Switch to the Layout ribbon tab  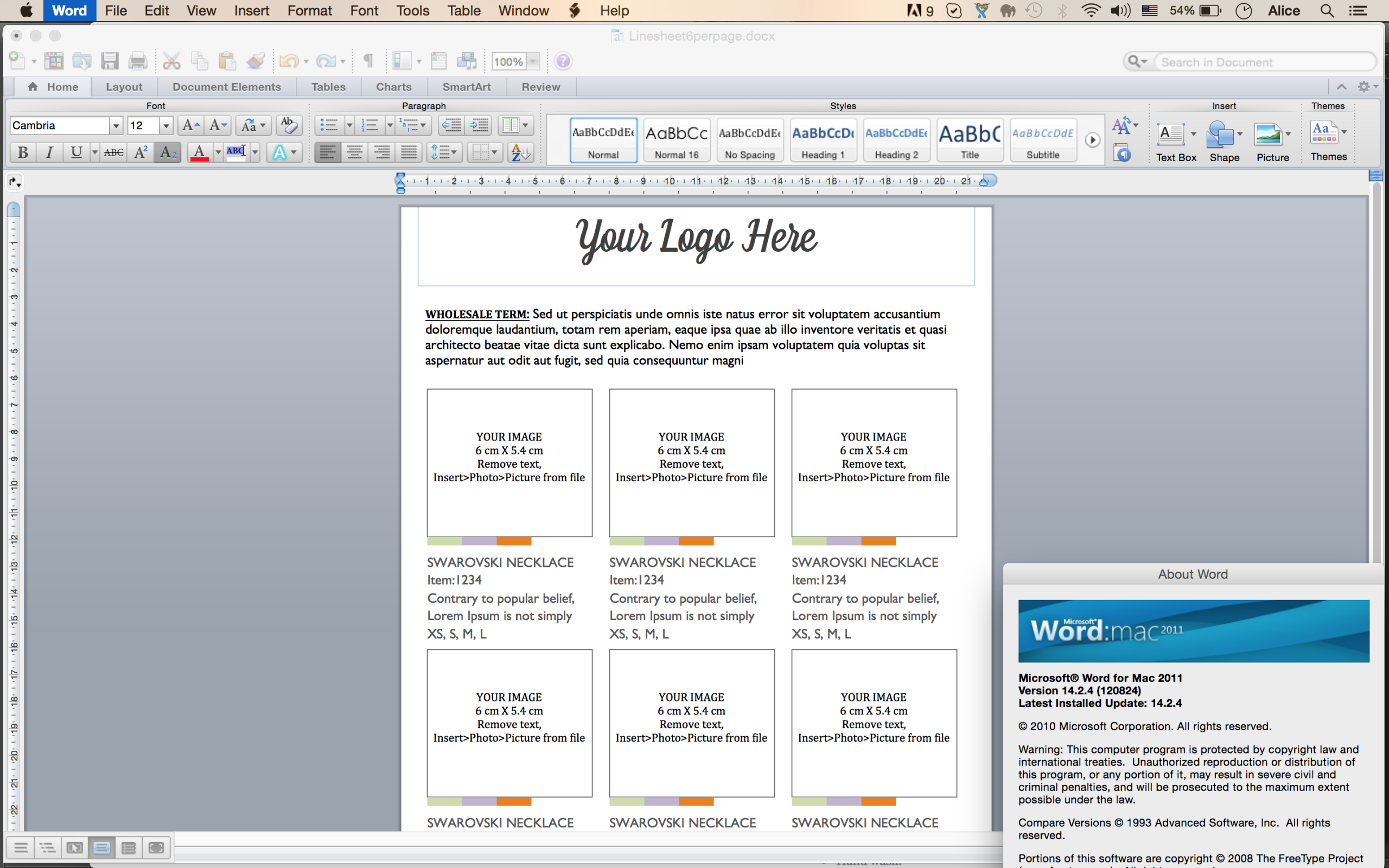(x=124, y=87)
